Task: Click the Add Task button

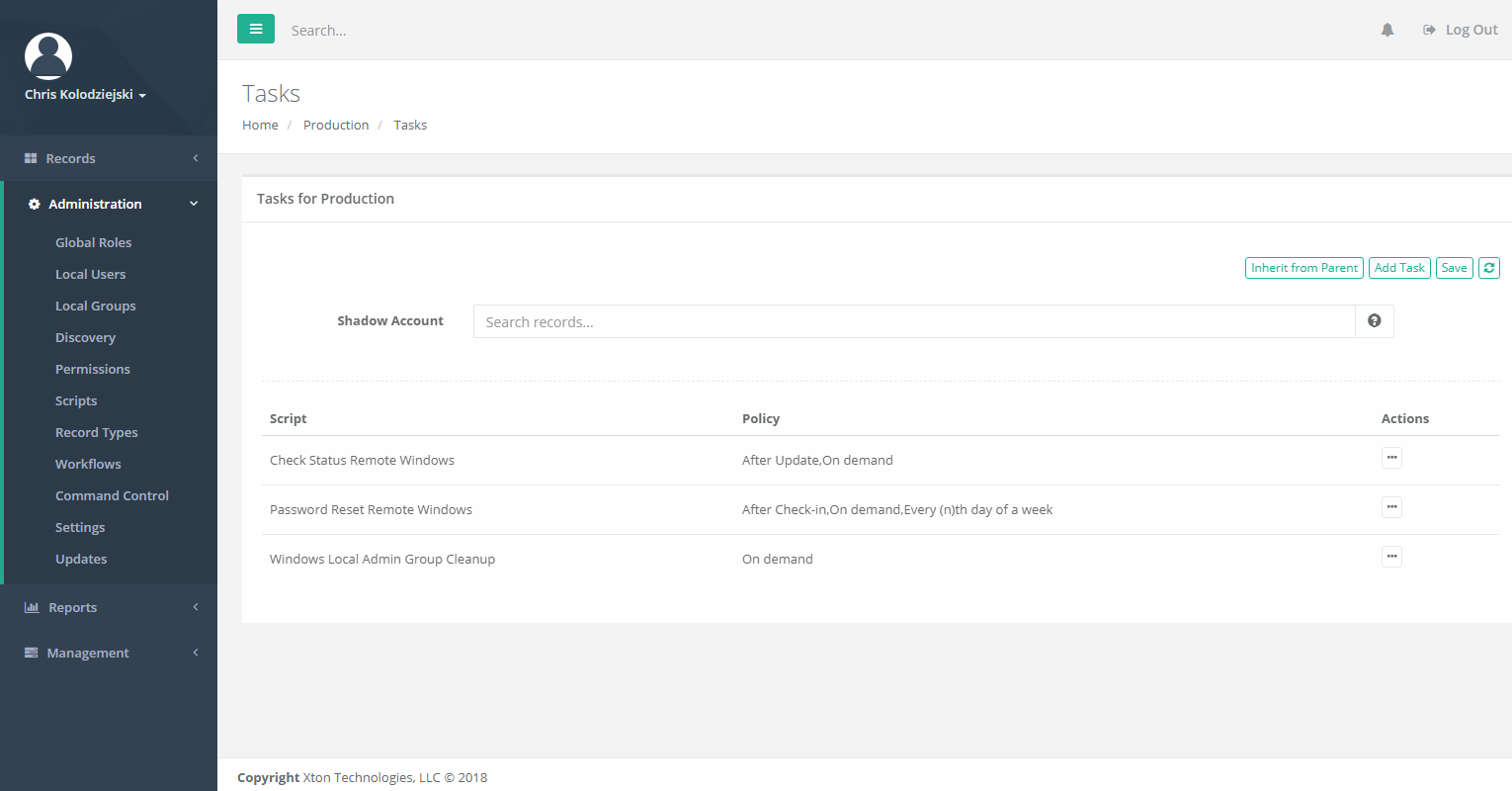Action: click(x=1399, y=268)
